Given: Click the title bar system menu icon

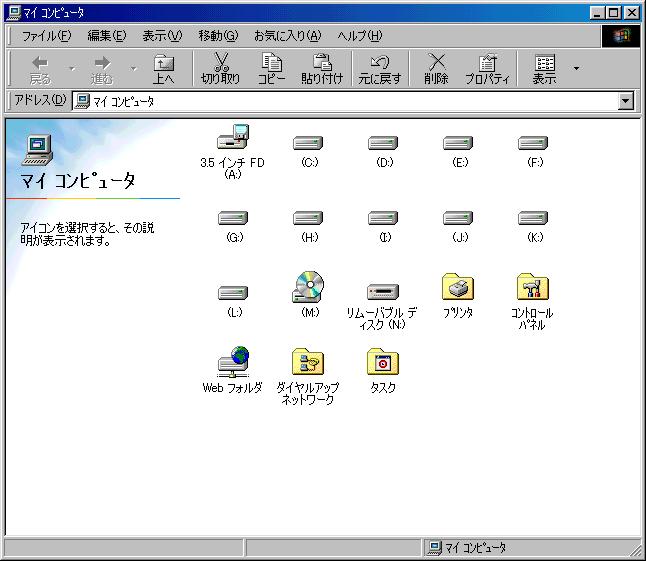Looking at the screenshot, I should pos(14,13).
